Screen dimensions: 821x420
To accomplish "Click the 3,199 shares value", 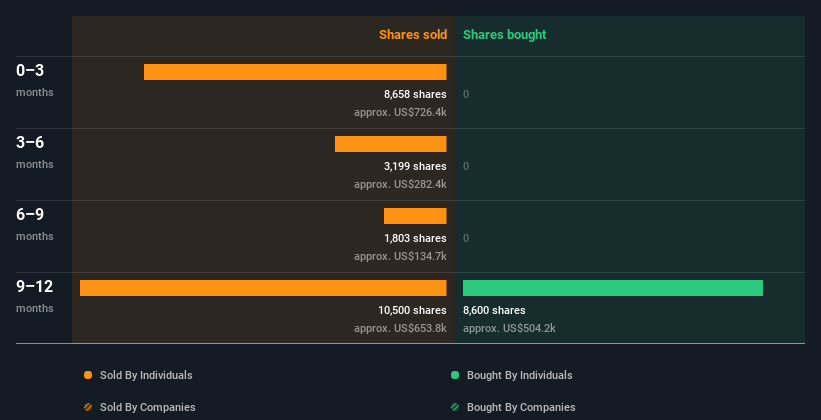I will click(x=415, y=166).
